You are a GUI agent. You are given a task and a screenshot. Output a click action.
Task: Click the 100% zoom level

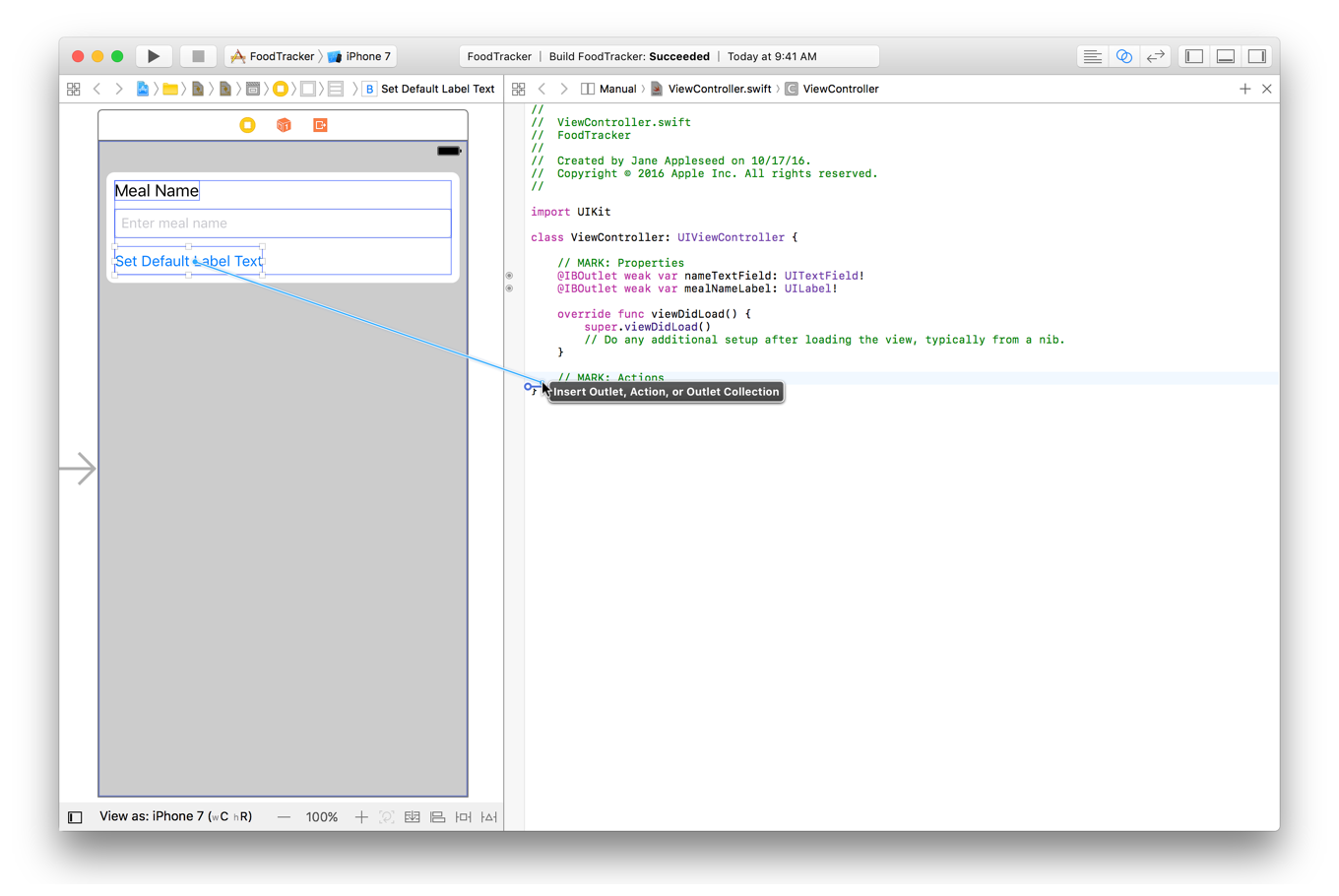pos(322,817)
